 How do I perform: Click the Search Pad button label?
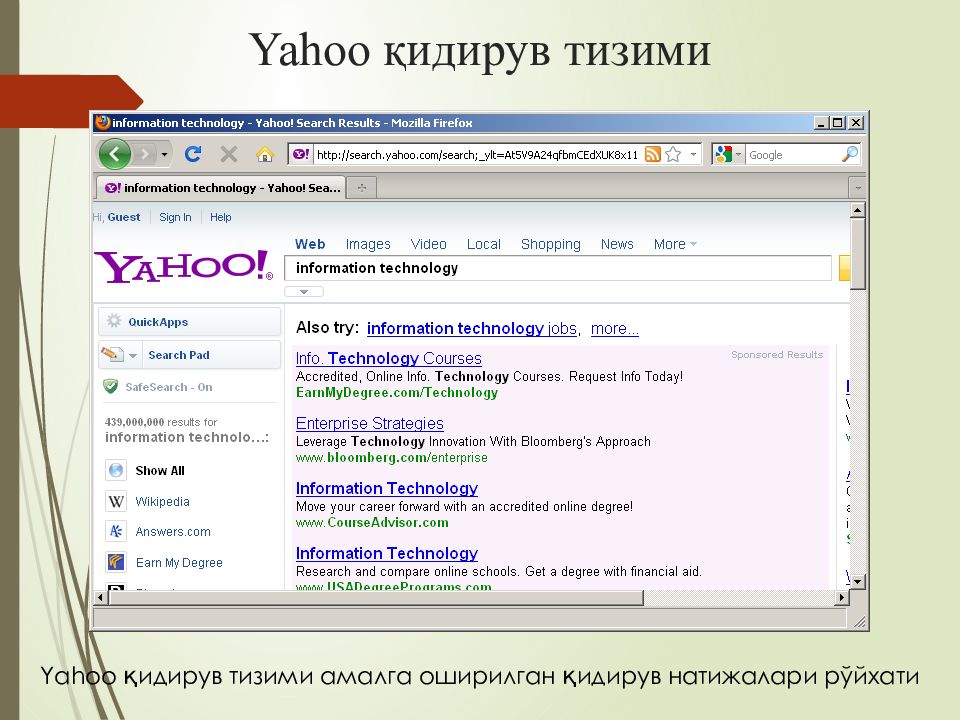click(179, 355)
